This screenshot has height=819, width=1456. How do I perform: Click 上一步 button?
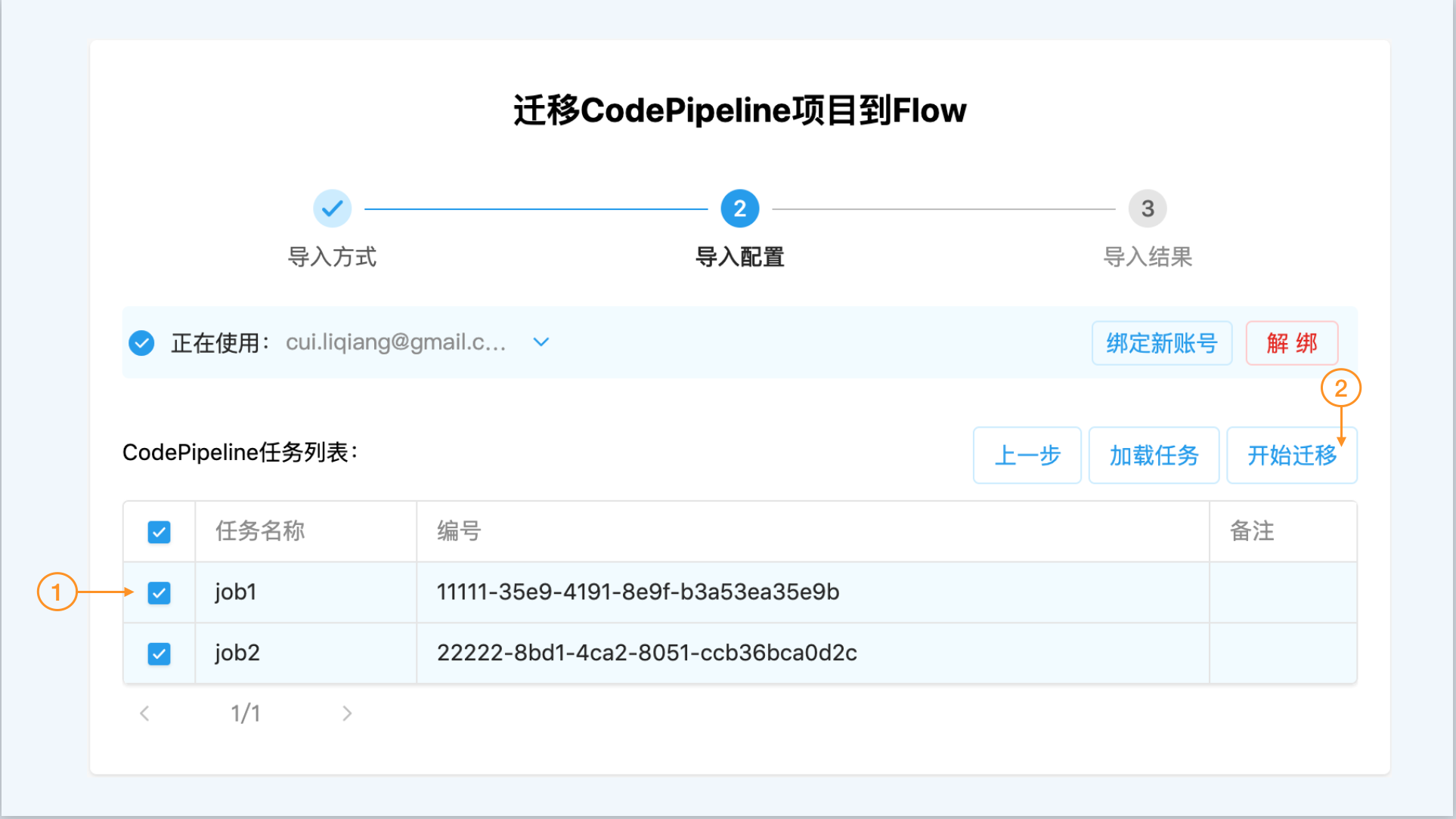[1027, 455]
